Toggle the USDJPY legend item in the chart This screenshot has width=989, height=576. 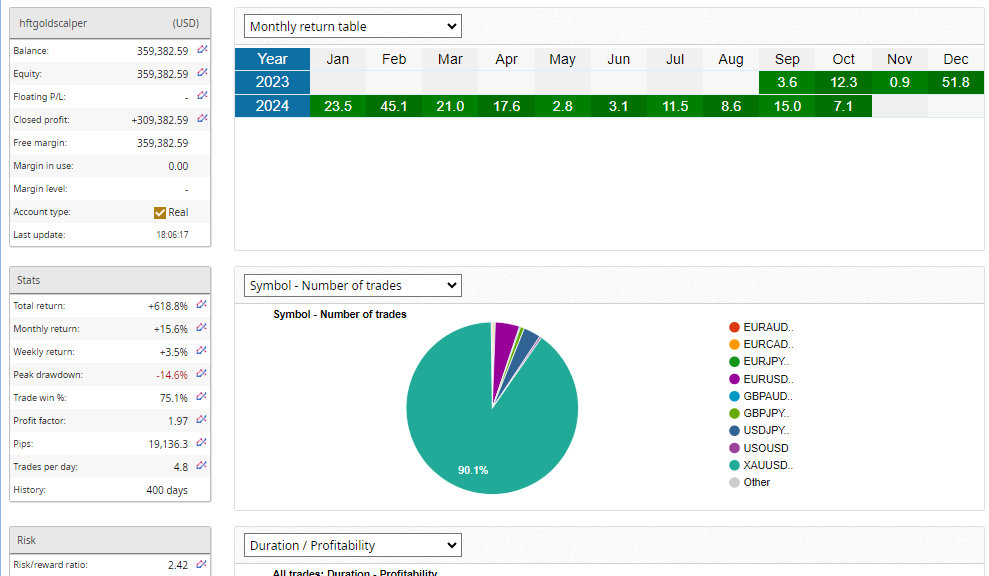(x=766, y=431)
